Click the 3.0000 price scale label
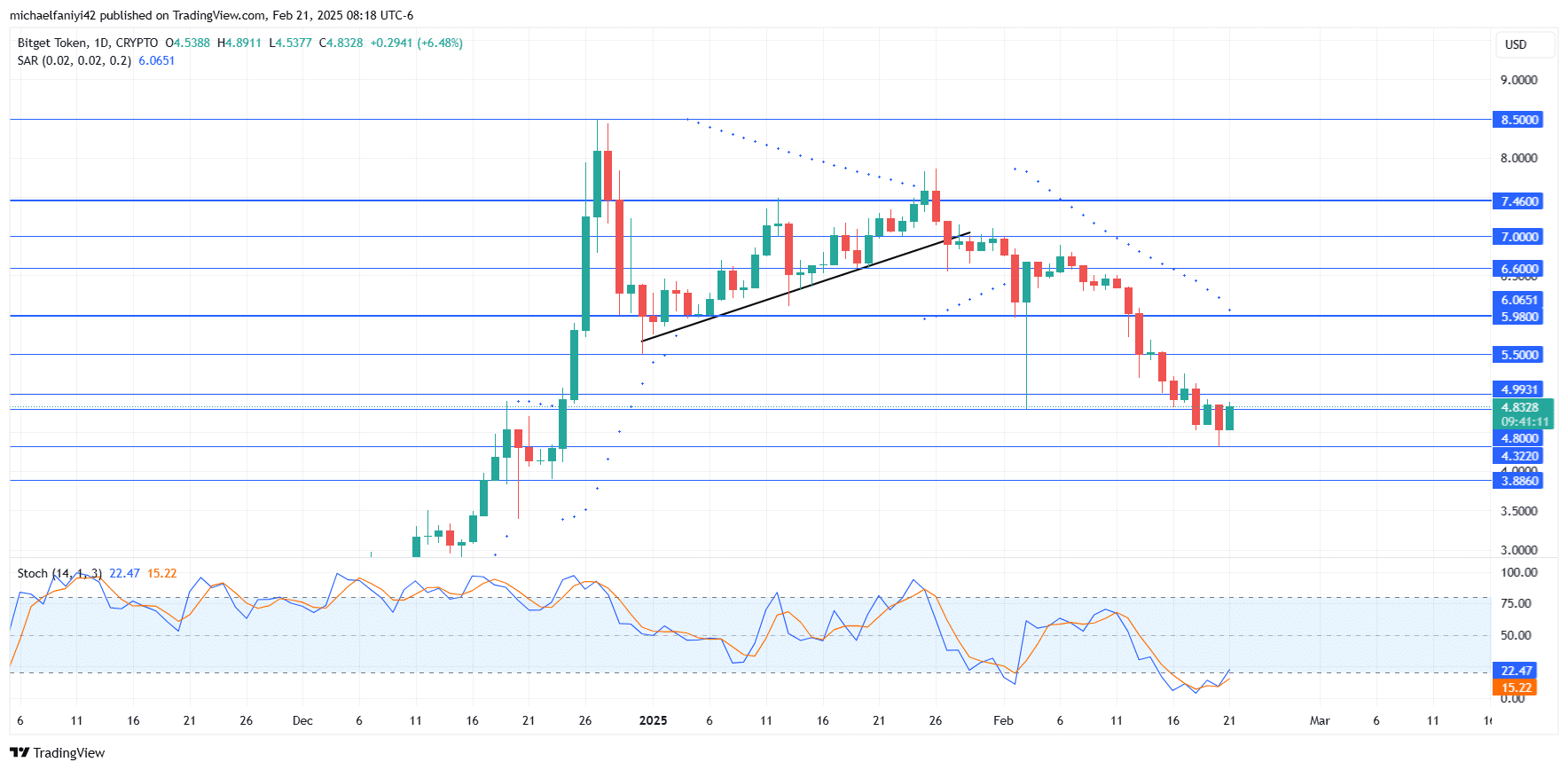The width and height of the screenshot is (1568, 770). [1518, 550]
